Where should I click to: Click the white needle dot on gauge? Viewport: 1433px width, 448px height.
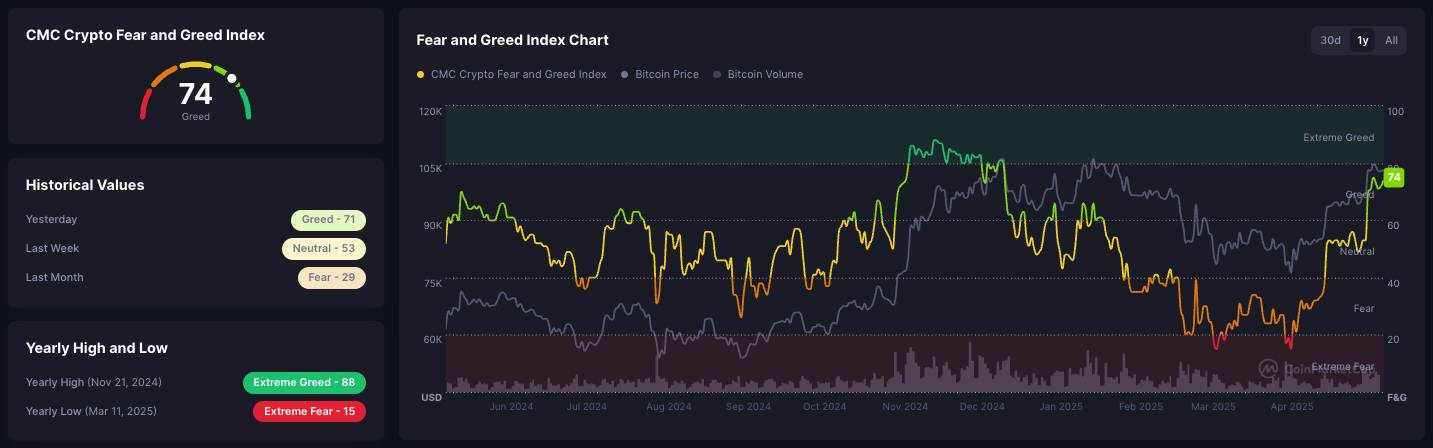pos(232,78)
